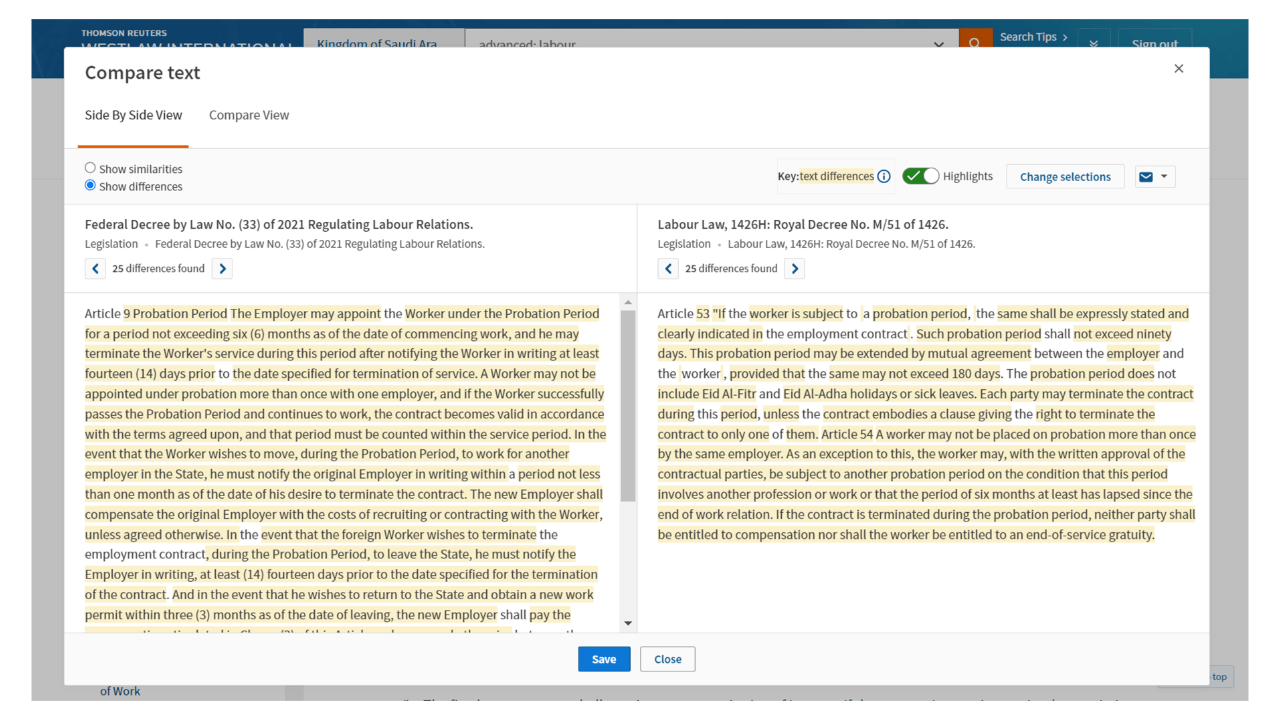Close the Compare text dialog with X
Viewport: 1280px width, 720px height.
1178,69
